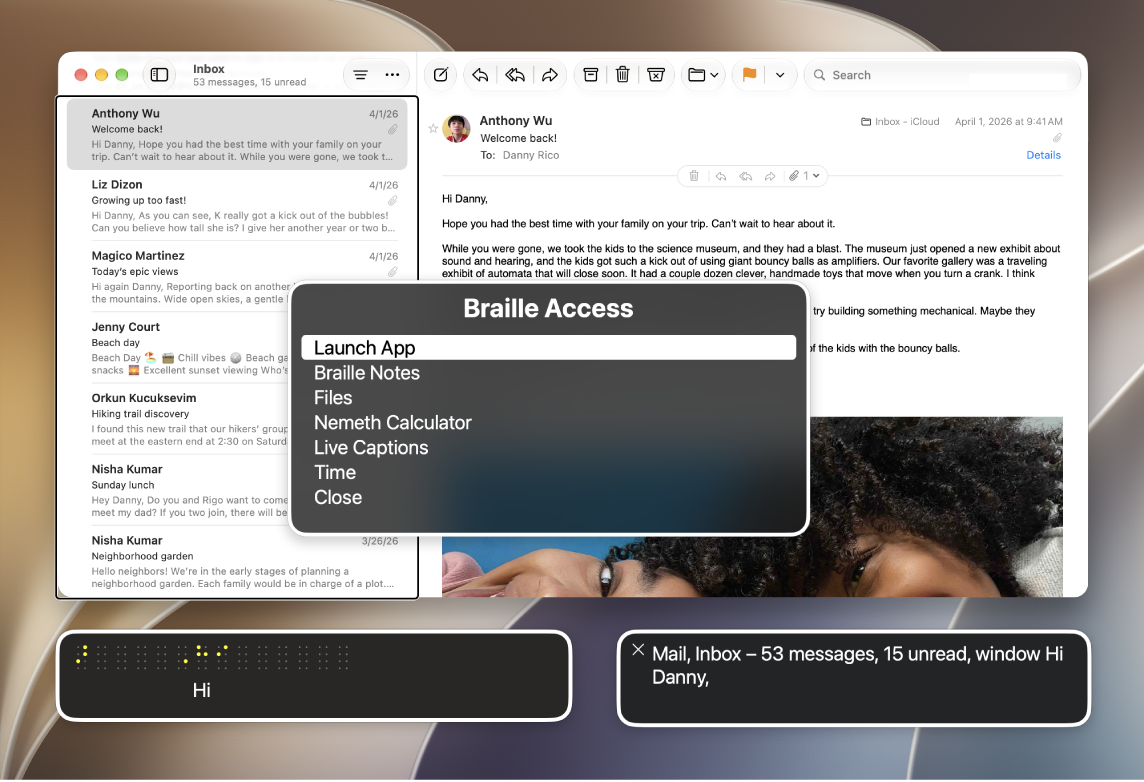
Task: Click Anthony Wu's sender avatar
Action: coord(456,129)
